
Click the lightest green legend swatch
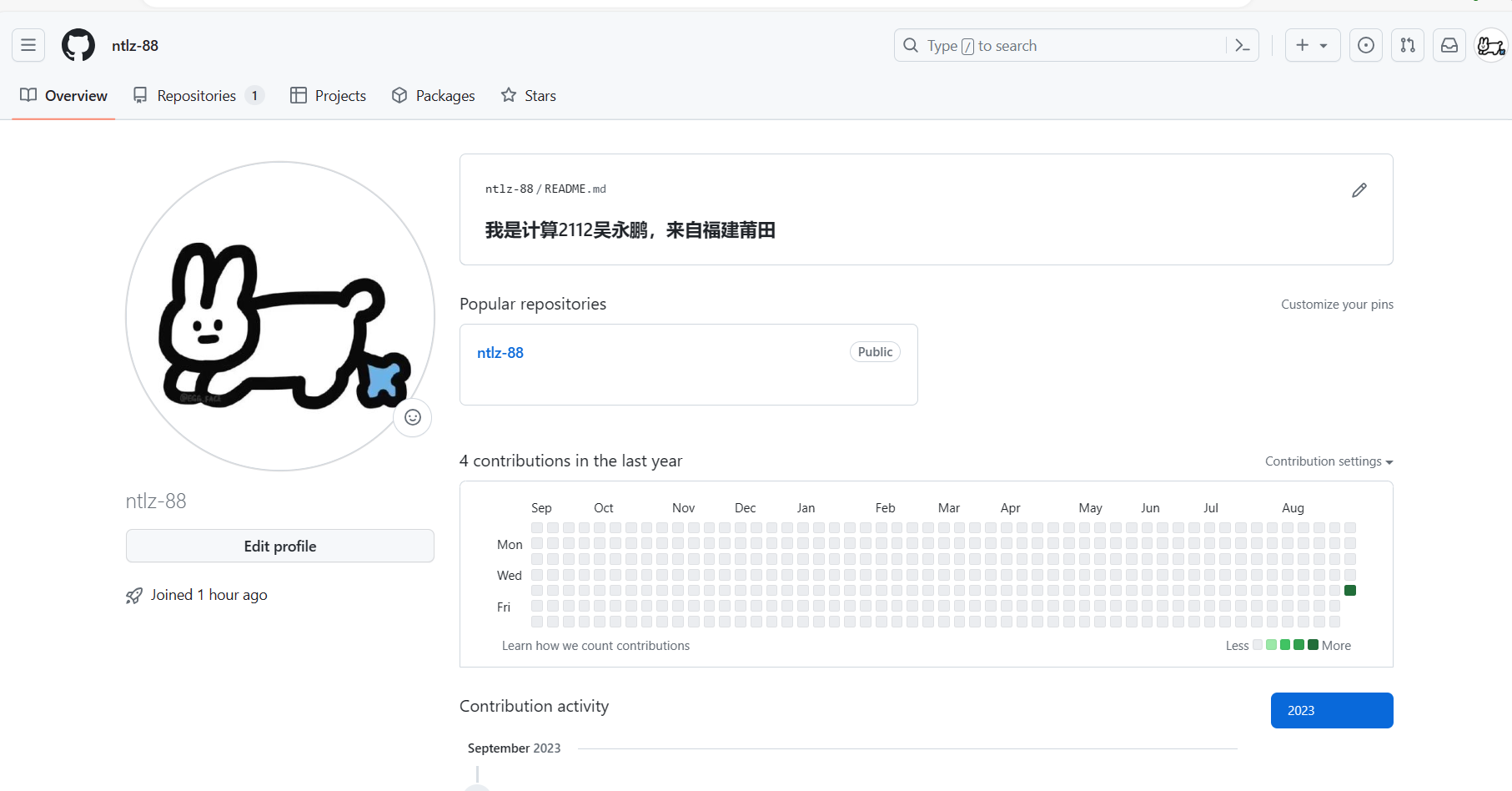tap(1271, 645)
